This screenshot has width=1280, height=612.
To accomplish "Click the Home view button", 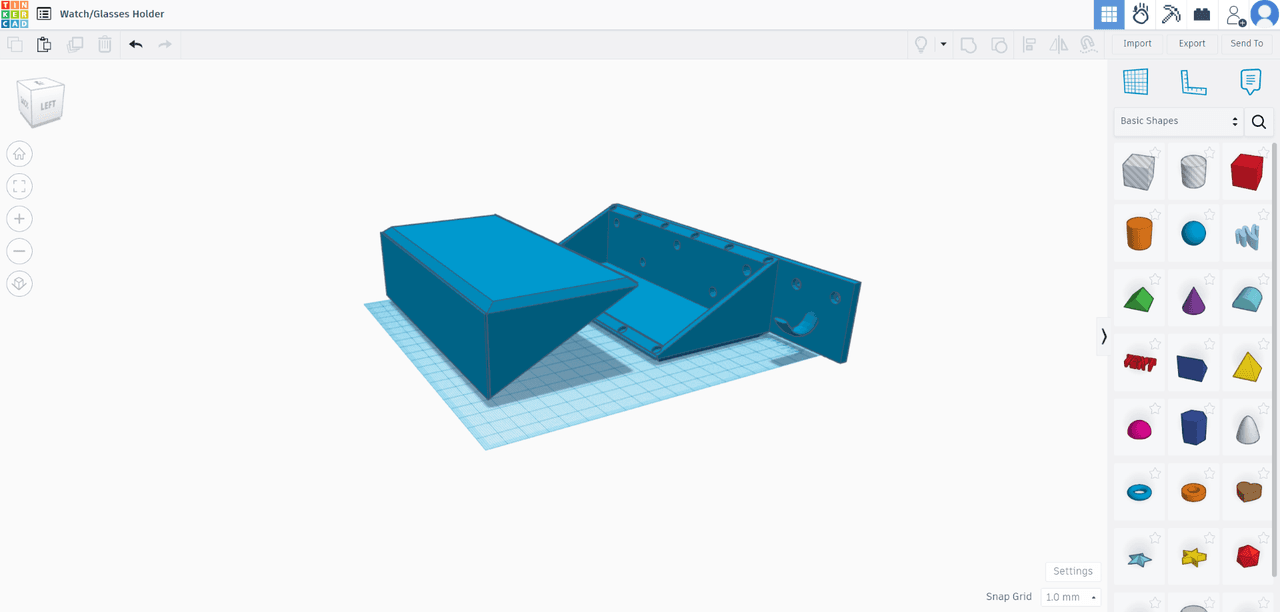I will (x=19, y=154).
